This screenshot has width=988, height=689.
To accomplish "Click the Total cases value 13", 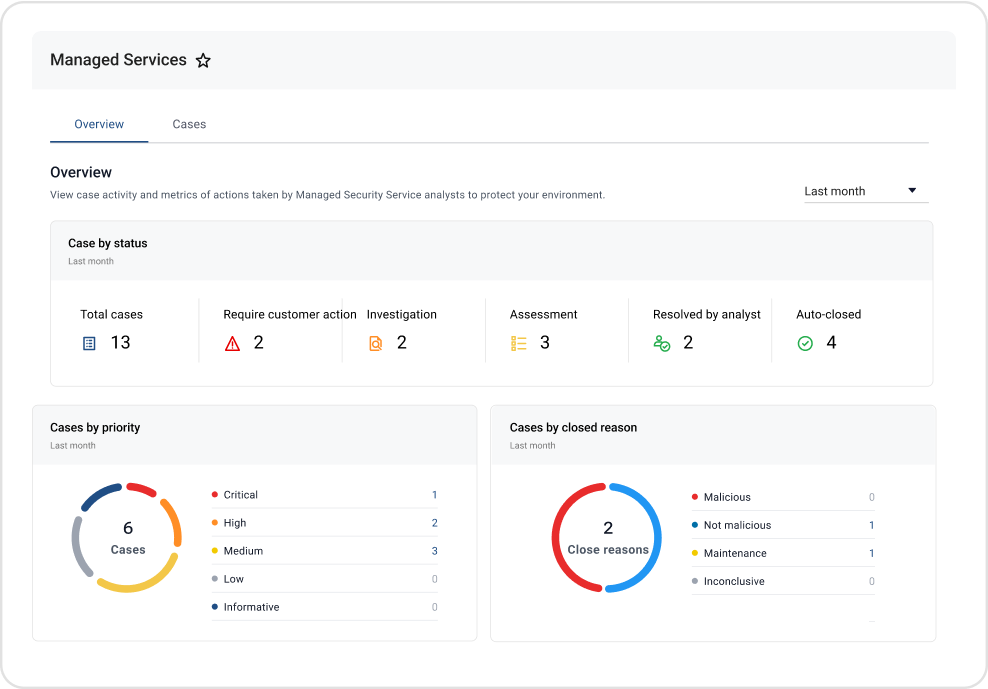I will click(120, 343).
